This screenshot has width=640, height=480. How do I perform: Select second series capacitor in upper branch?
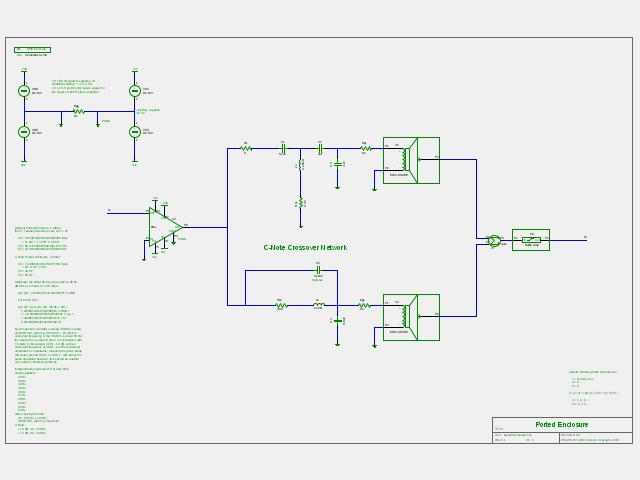tap(320, 149)
